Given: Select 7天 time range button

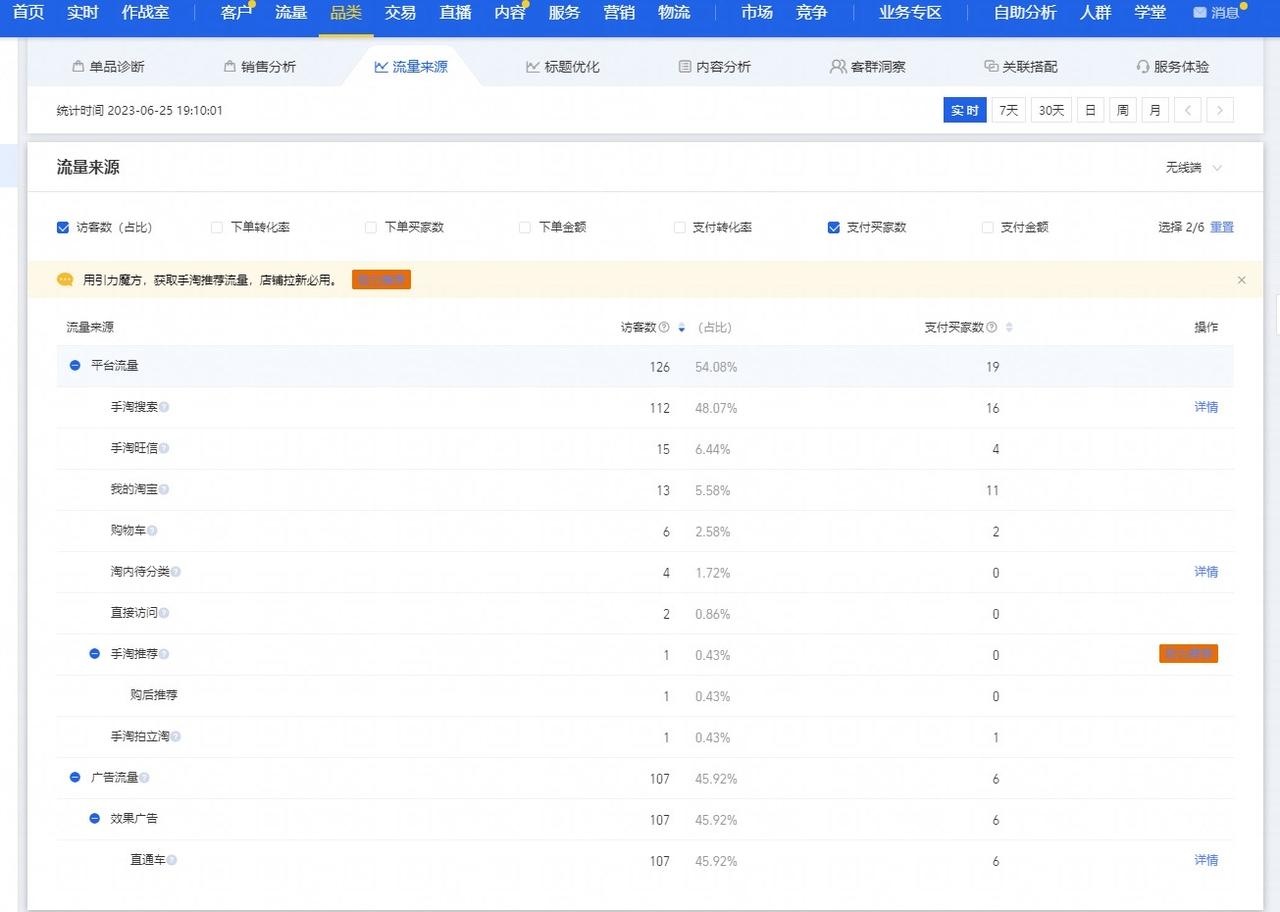Looking at the screenshot, I should 1009,110.
